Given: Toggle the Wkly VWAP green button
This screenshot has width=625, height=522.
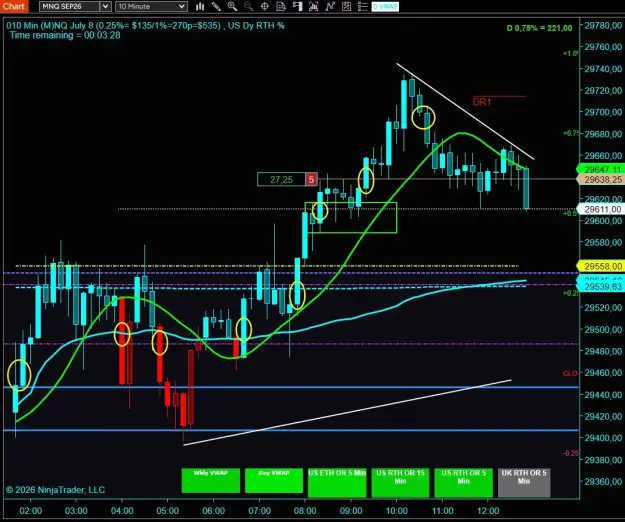Looking at the screenshot, I should coord(210,480).
